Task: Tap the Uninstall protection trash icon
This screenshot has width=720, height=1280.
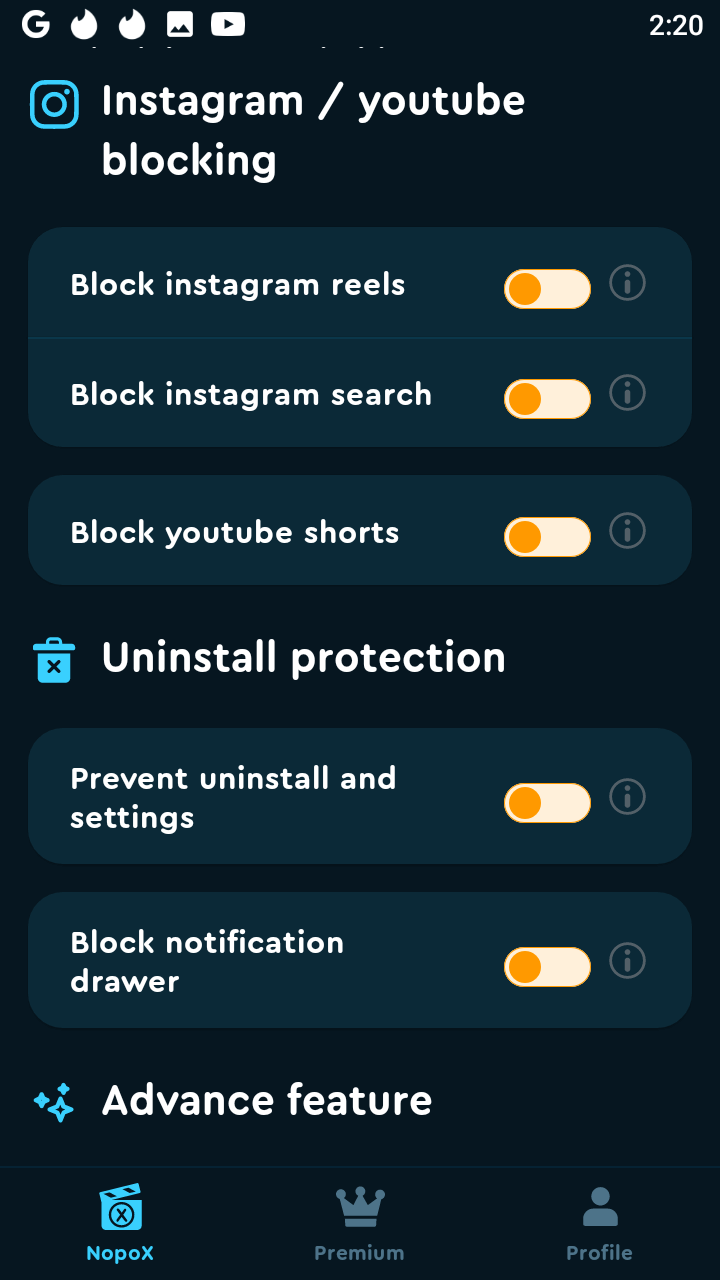Action: [x=54, y=660]
